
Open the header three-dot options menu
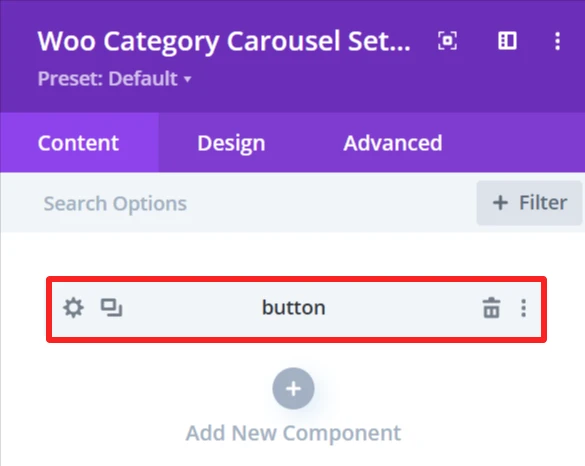[x=557, y=41]
